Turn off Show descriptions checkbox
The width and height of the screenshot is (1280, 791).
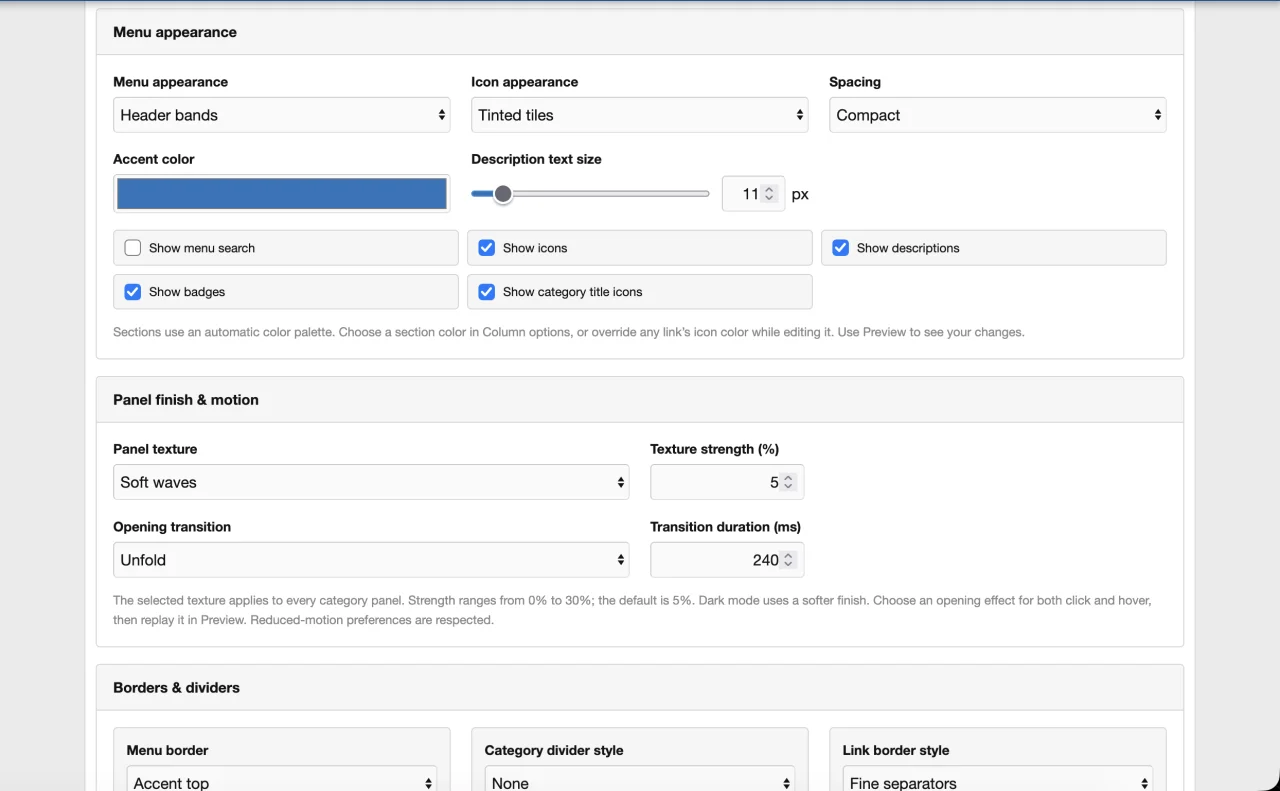(841, 248)
